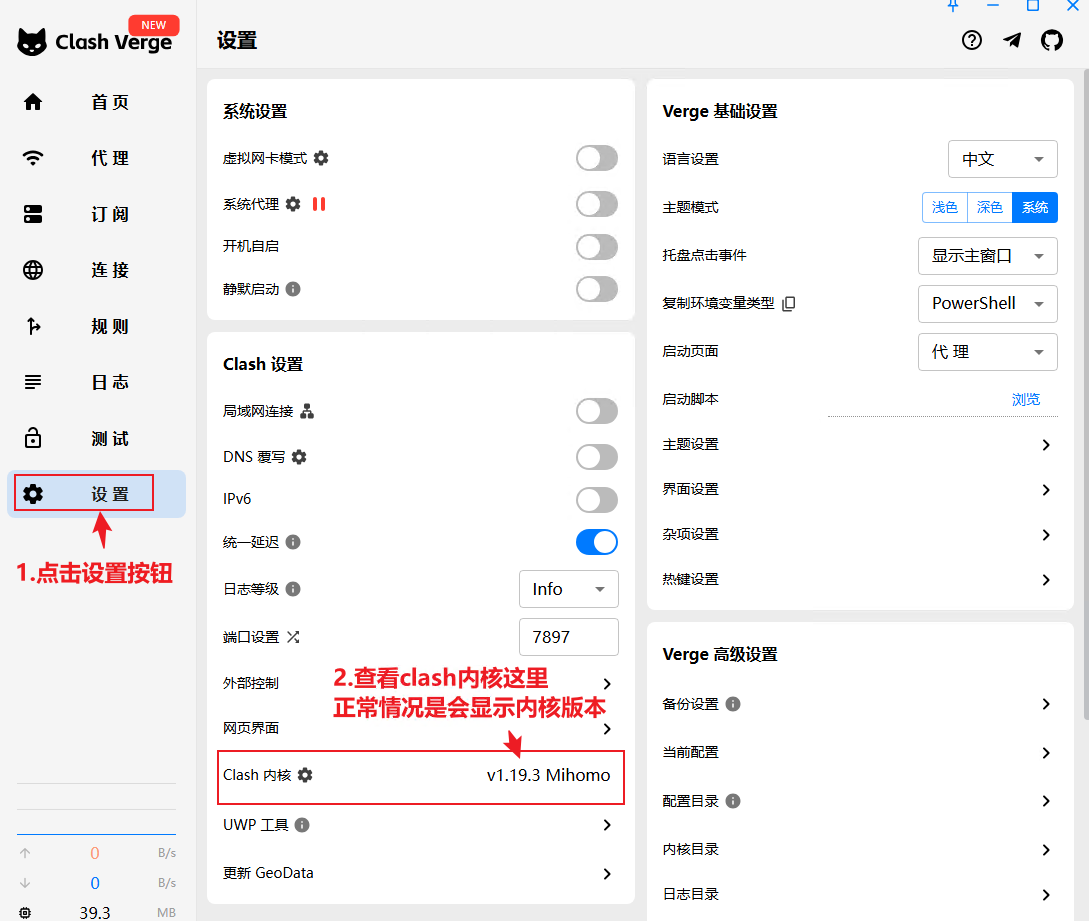The height and width of the screenshot is (921, 1089).
Task: Open the 语言设置 dropdown showing 中文
Action: pos(1002,159)
